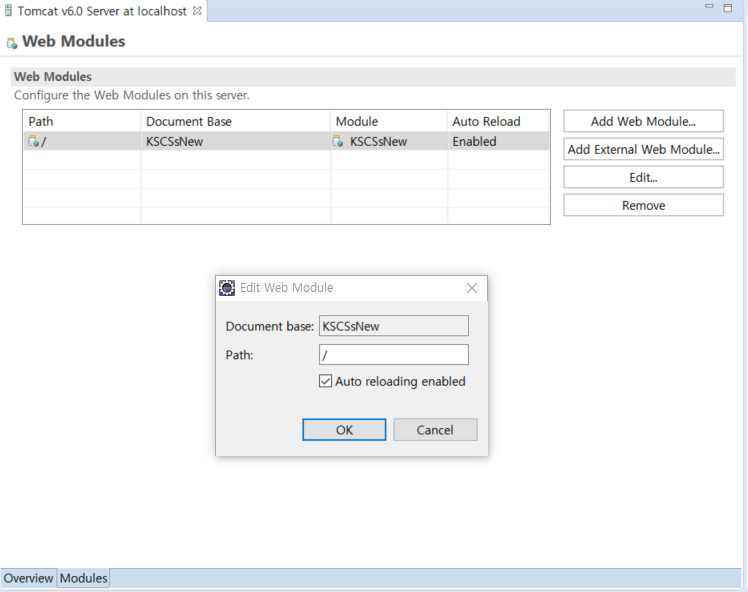
Task: Click the Auto Reload column header
Action: click(x=499, y=121)
